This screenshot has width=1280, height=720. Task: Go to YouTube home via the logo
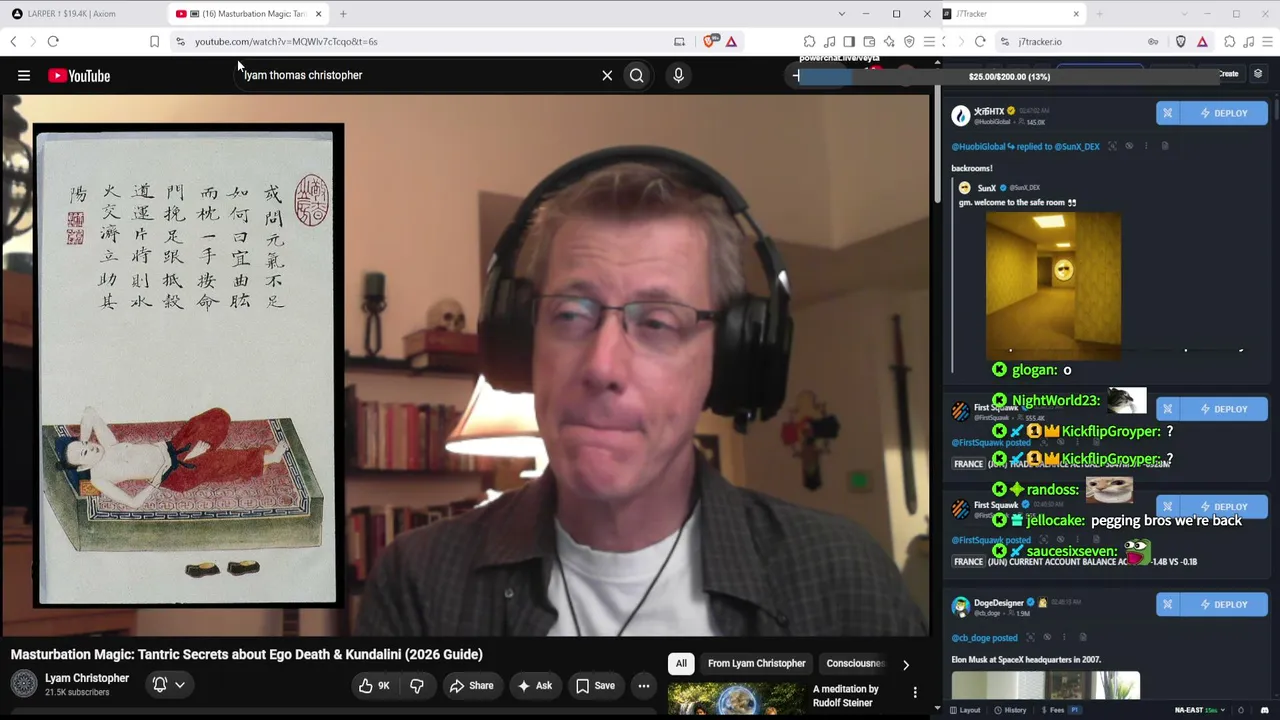79,76
